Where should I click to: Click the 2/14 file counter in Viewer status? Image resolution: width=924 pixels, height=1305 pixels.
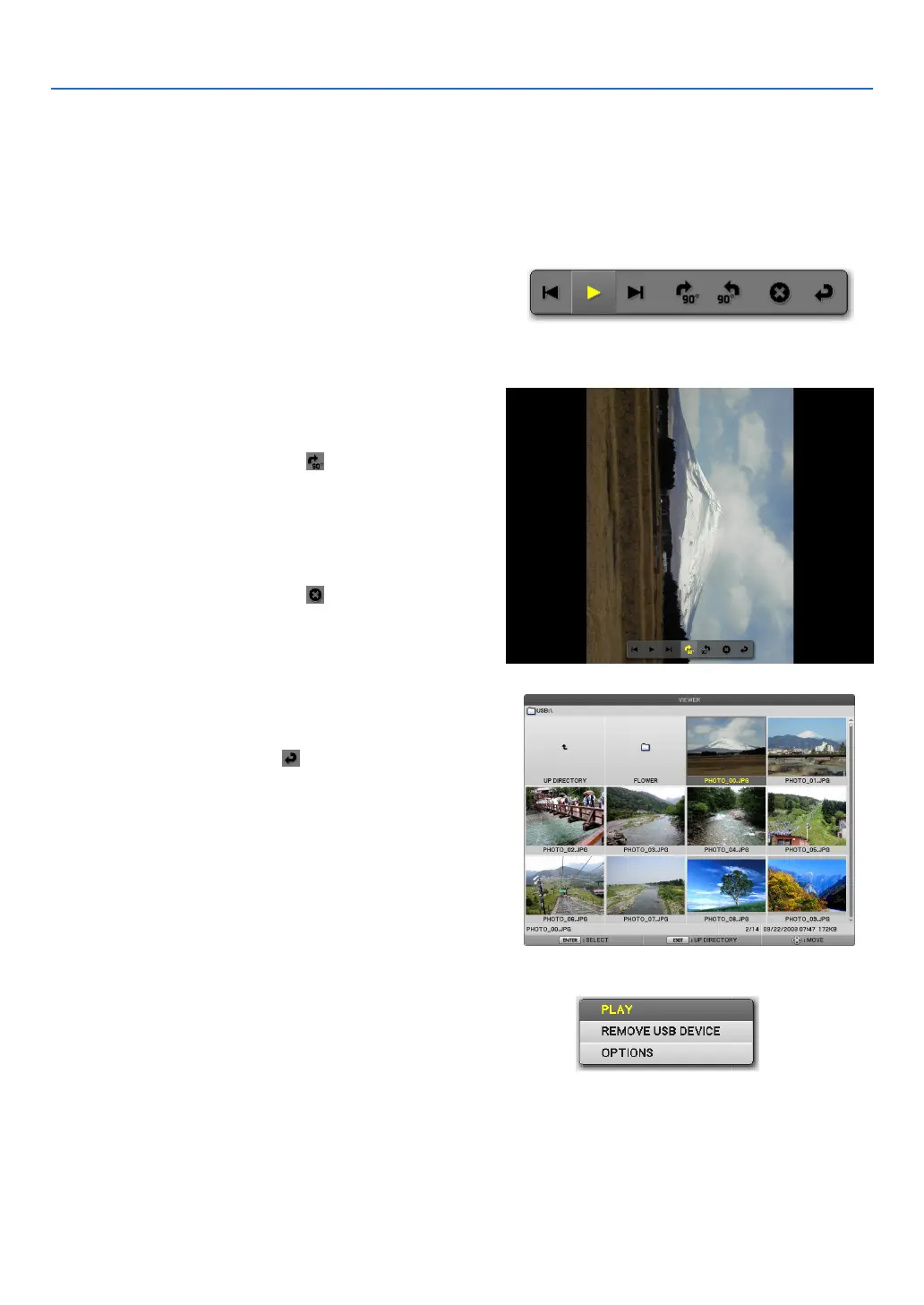tap(752, 930)
